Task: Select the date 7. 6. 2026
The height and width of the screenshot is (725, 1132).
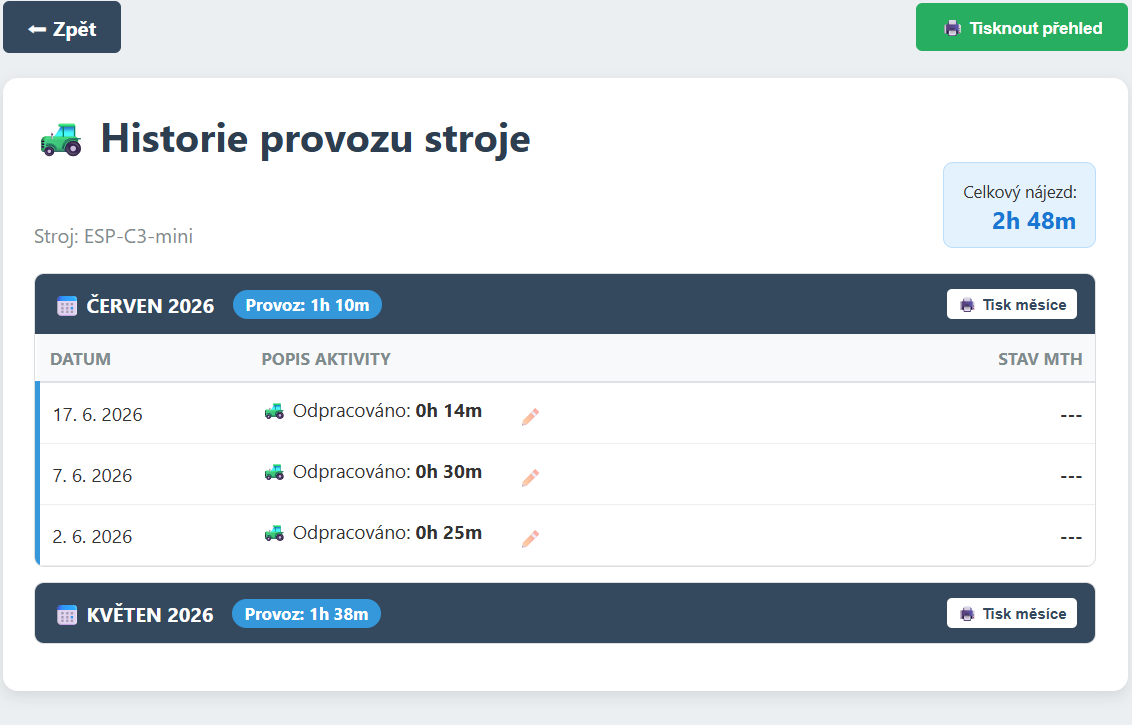Action: (92, 476)
